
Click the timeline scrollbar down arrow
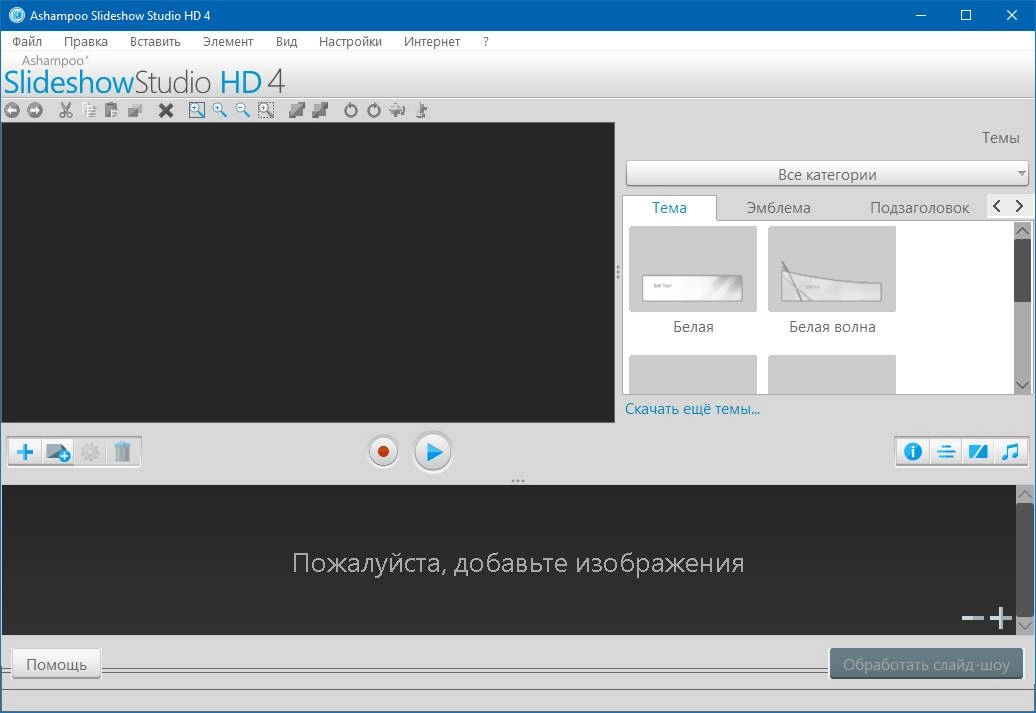click(1025, 625)
